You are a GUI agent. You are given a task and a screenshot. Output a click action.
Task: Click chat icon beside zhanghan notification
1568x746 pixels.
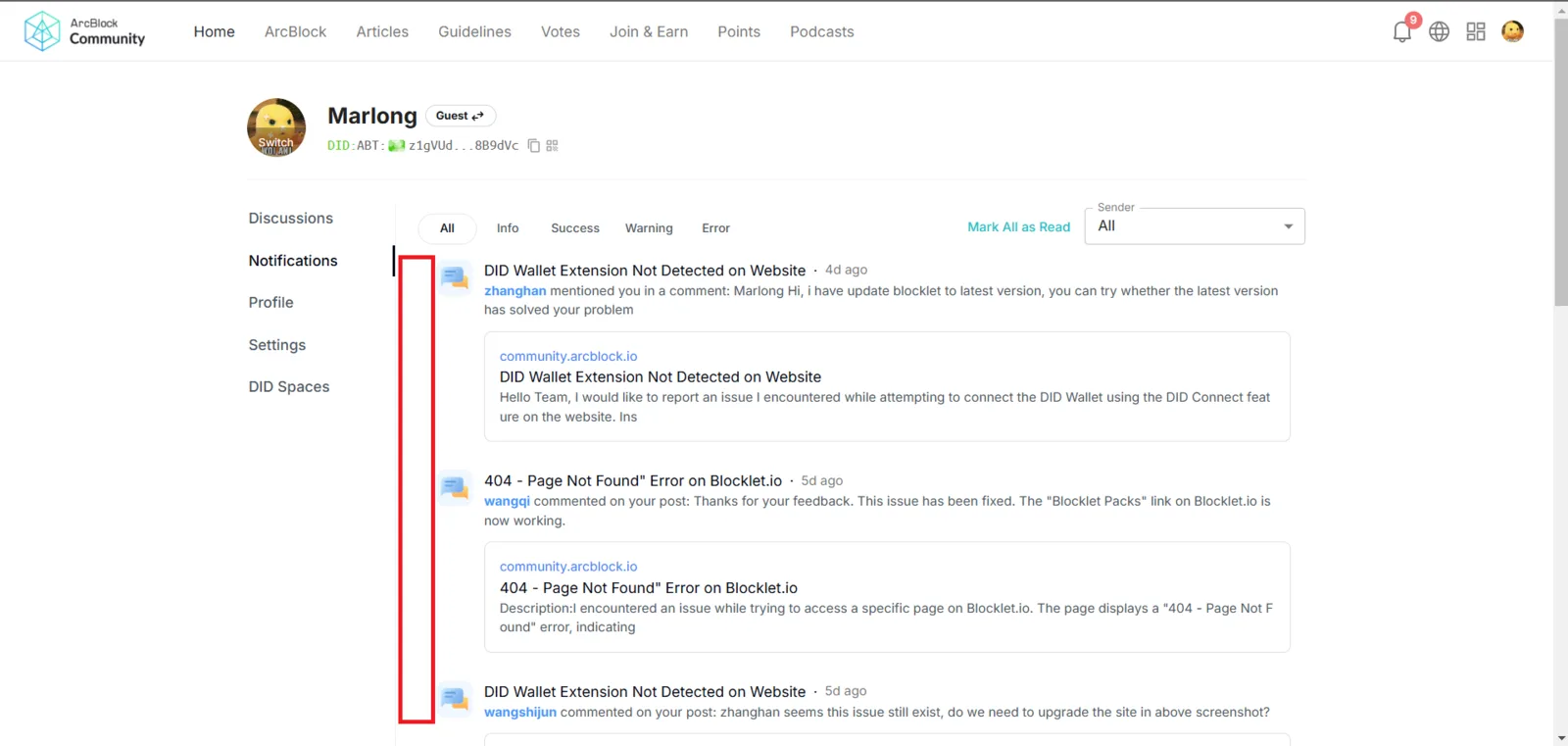point(454,278)
